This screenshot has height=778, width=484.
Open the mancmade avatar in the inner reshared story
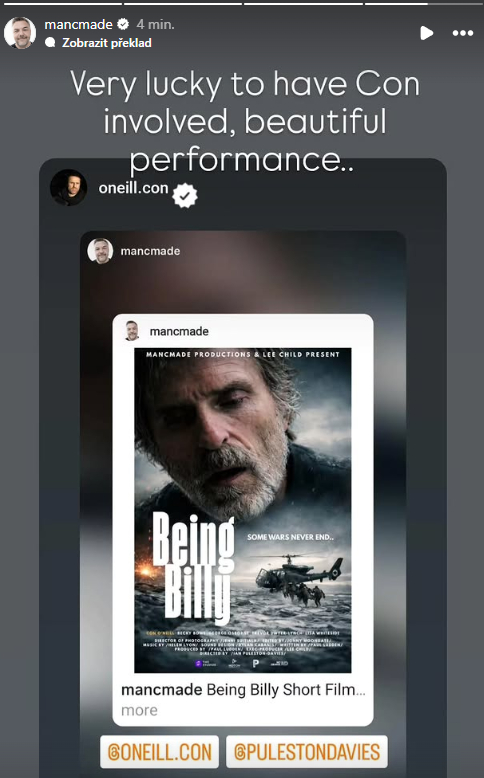pos(100,251)
